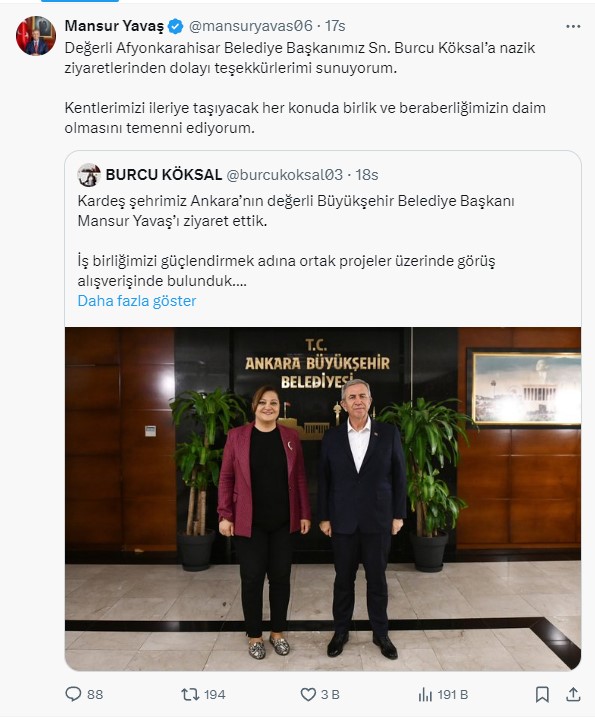Open the @burcukoksal03 handle
The width and height of the screenshot is (595, 724).
point(285,175)
